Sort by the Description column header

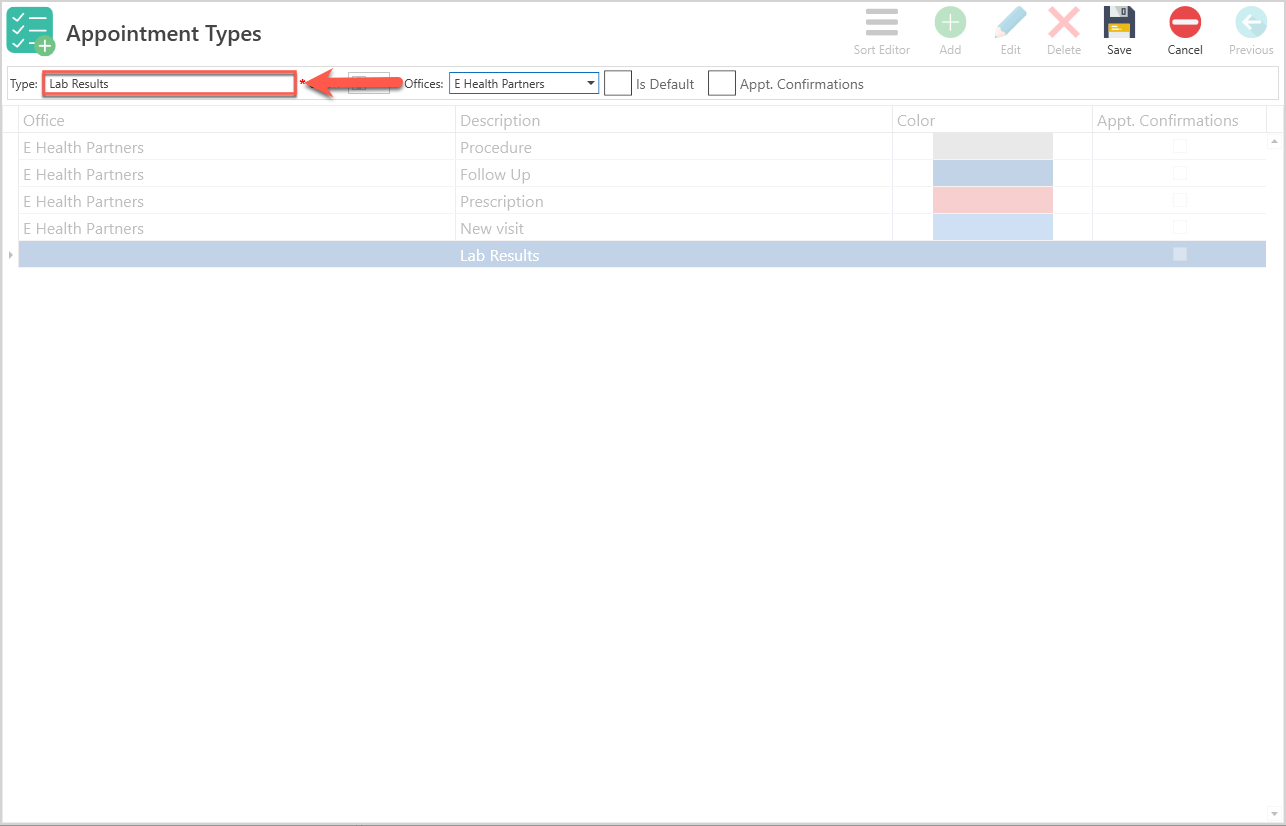(x=674, y=120)
